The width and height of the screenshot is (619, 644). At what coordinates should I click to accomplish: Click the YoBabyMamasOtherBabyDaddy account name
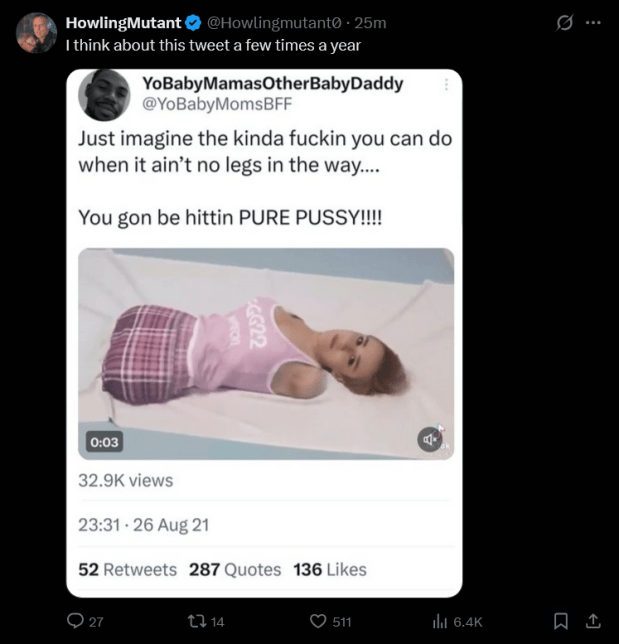273,83
